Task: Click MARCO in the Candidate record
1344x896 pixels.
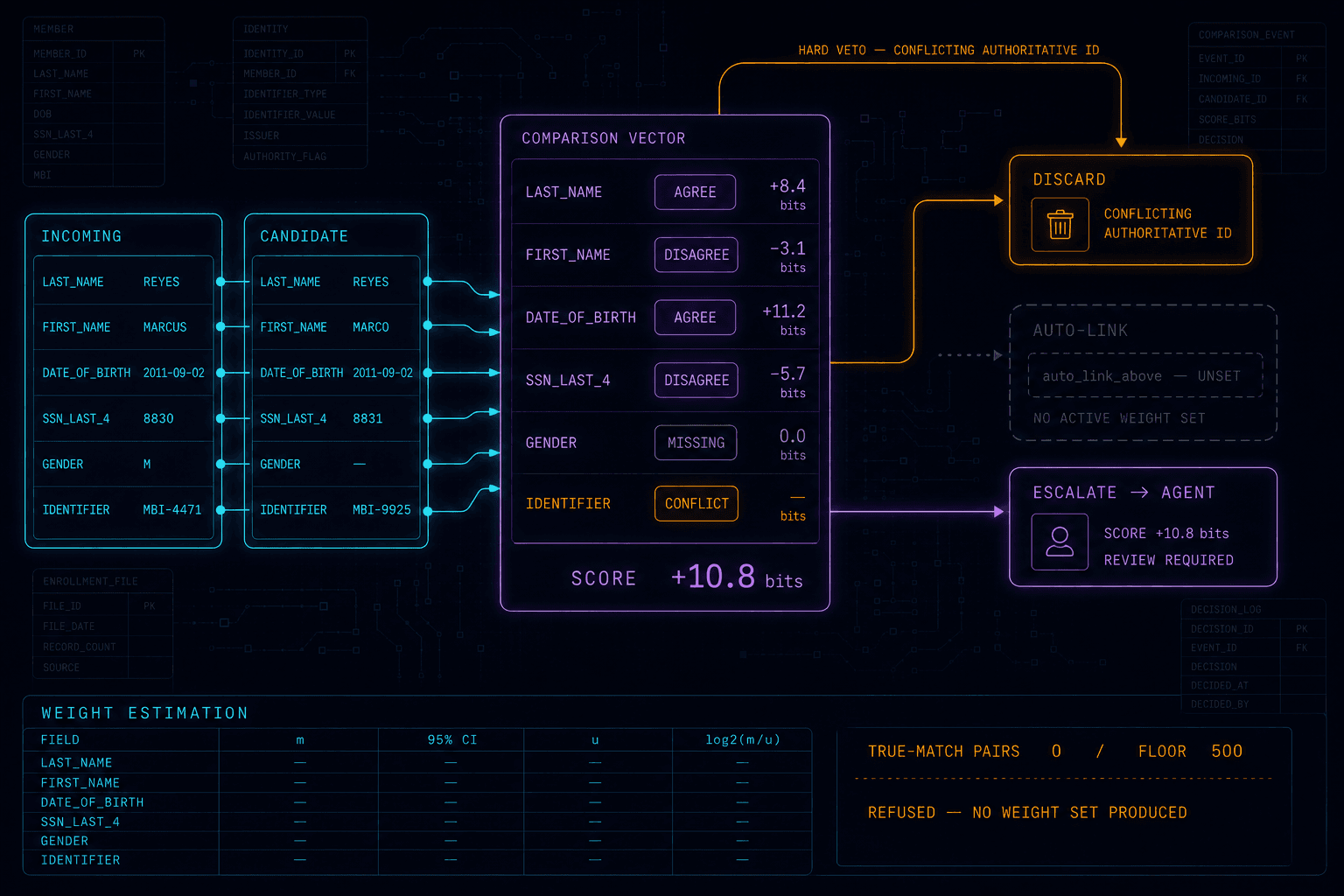Action: pyautogui.click(x=371, y=327)
